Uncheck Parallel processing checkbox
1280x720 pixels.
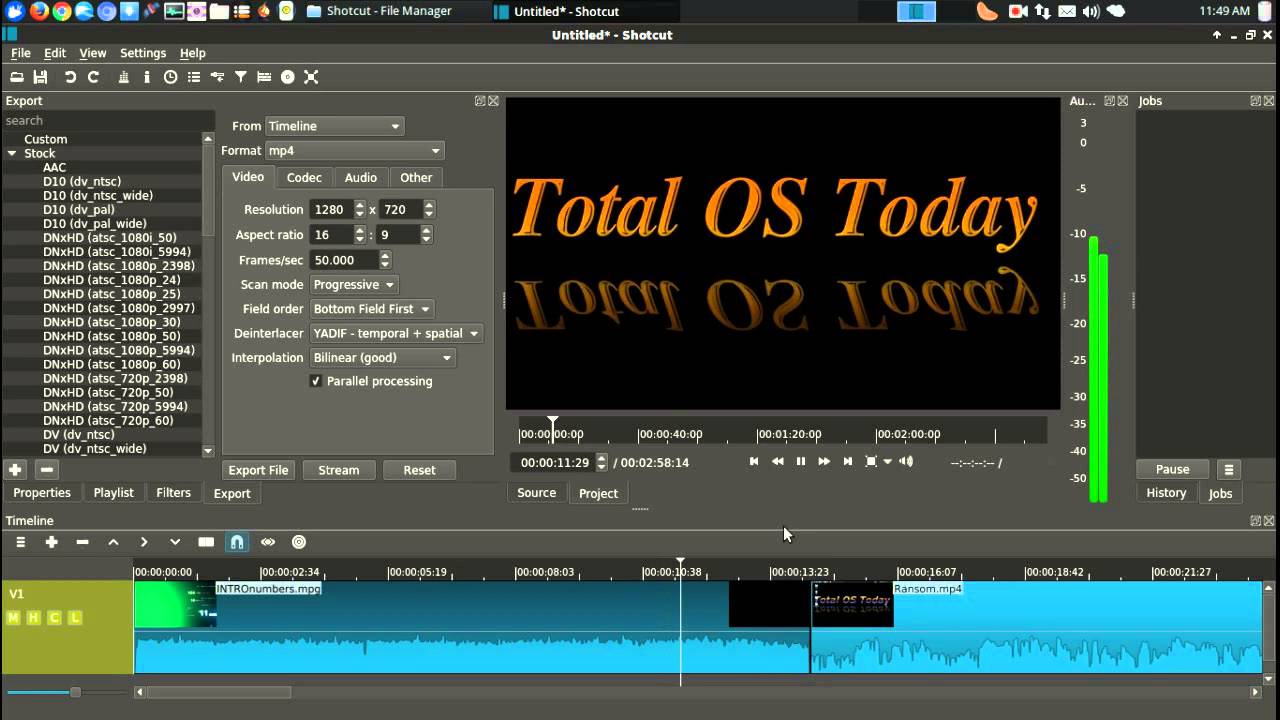pyautogui.click(x=316, y=381)
